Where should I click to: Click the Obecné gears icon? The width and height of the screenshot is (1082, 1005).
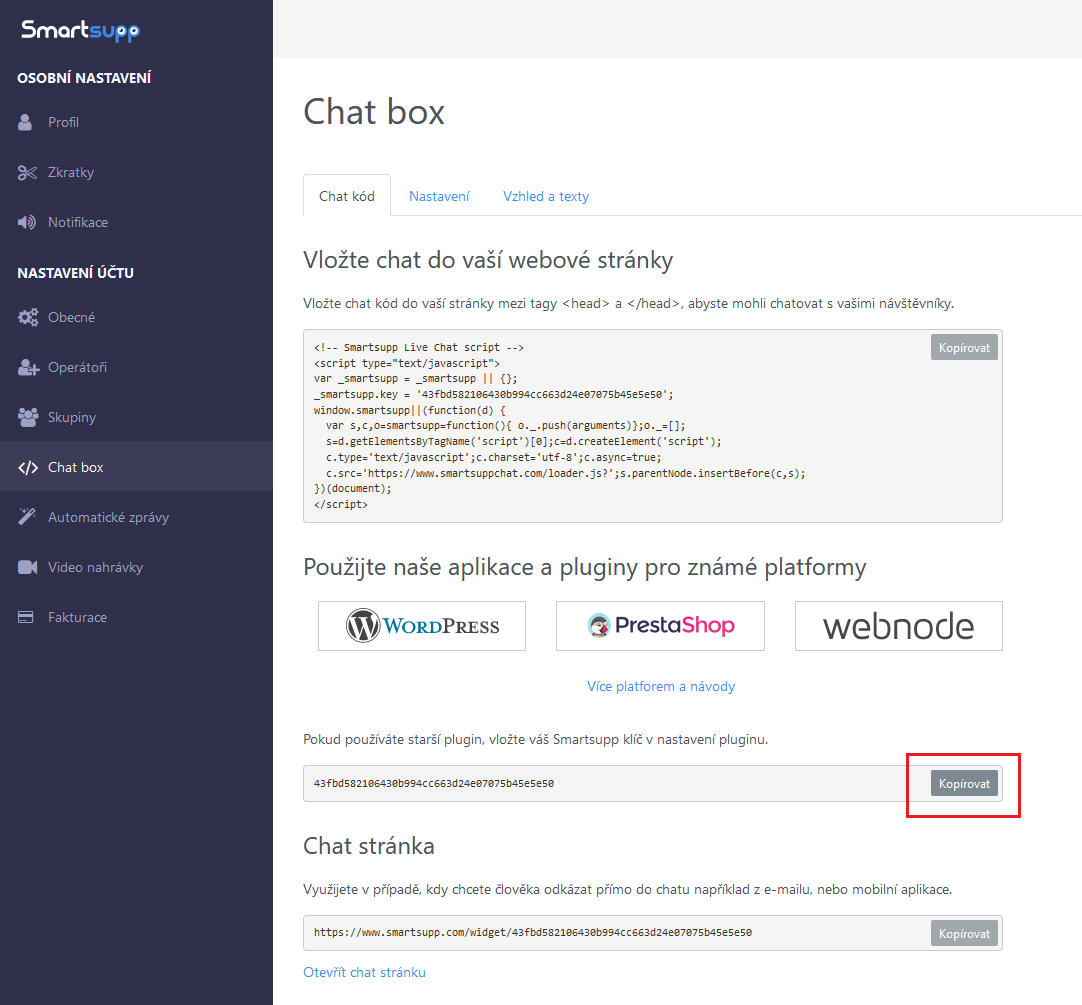(28, 317)
